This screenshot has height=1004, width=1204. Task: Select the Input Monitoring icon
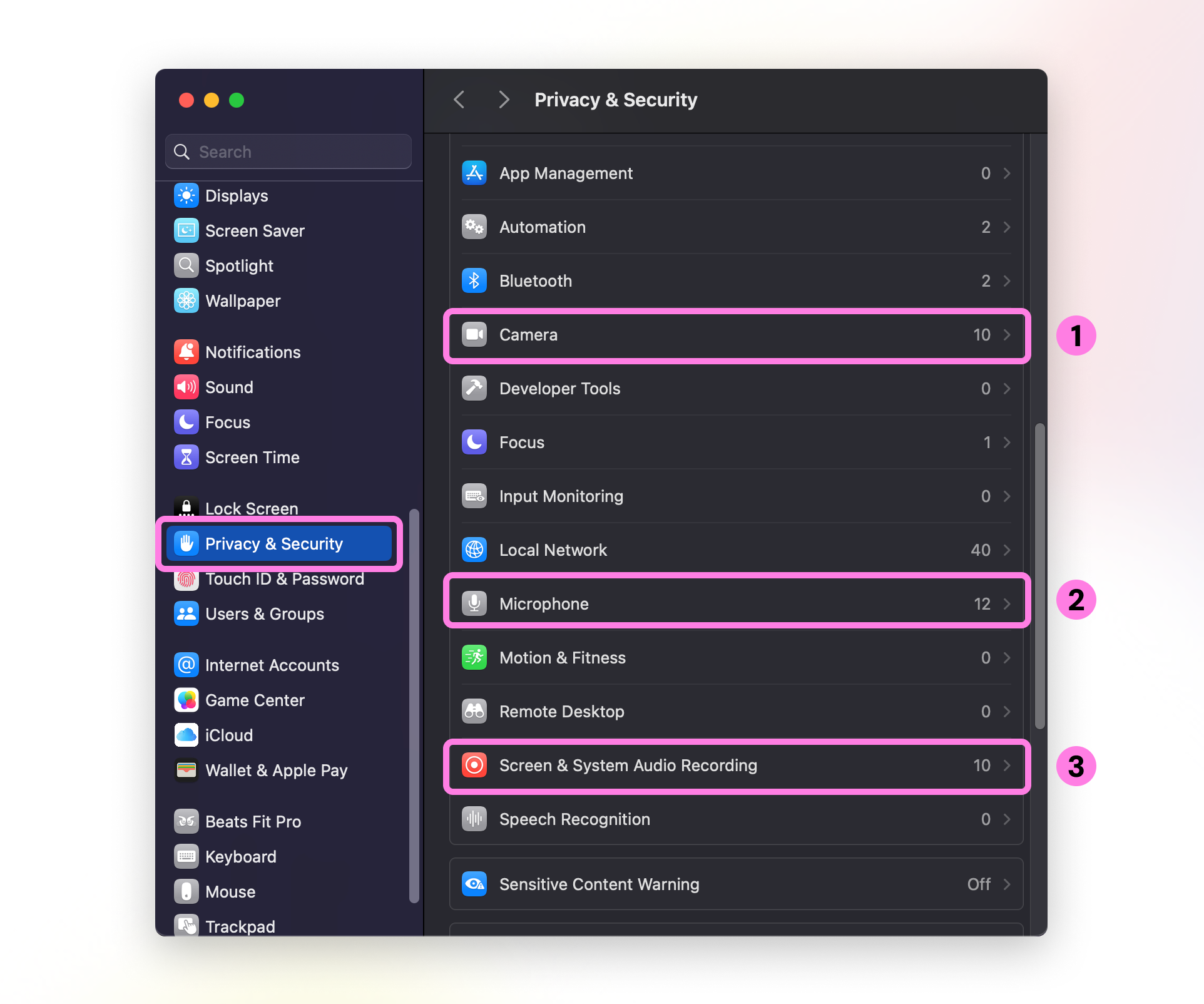tap(474, 496)
